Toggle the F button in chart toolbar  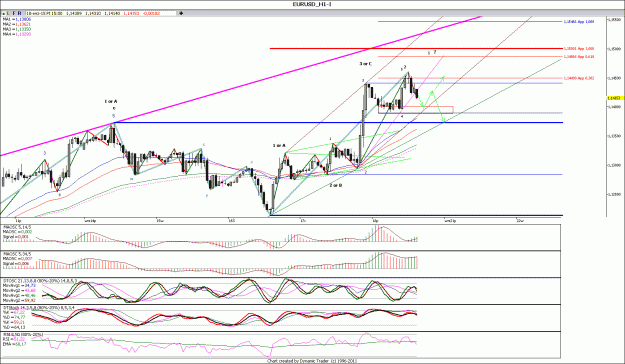click(14, 14)
